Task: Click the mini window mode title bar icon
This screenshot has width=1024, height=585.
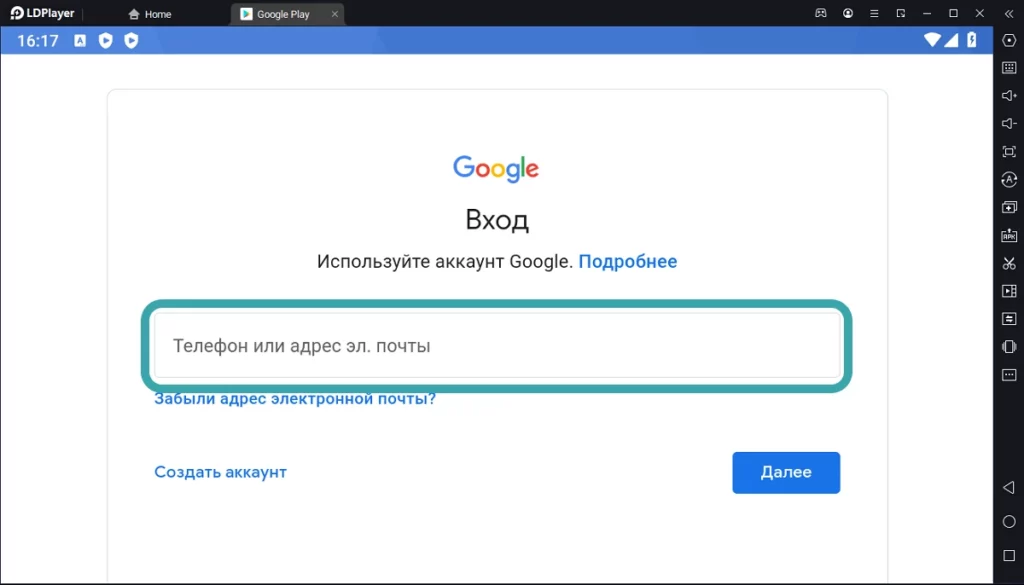Action: (901, 13)
